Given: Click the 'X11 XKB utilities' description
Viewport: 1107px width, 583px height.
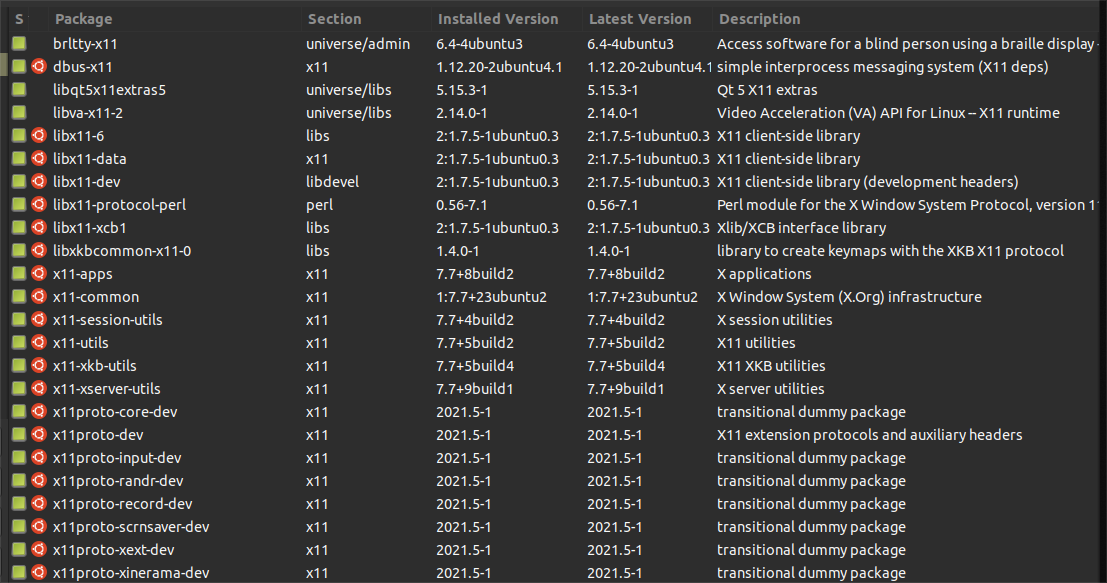Looking at the screenshot, I should point(771,366).
